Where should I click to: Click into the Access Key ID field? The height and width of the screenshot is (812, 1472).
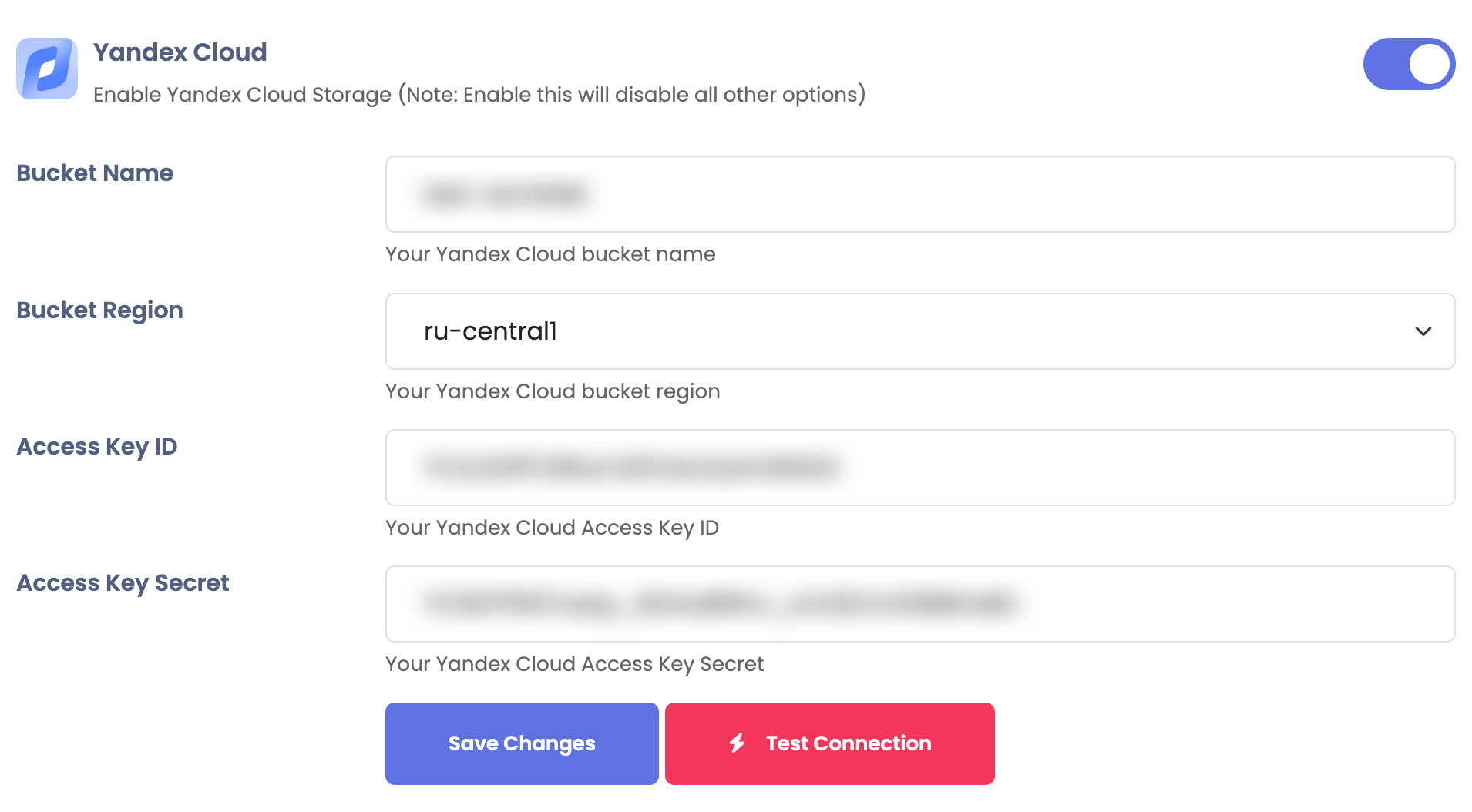pyautogui.click(x=919, y=468)
